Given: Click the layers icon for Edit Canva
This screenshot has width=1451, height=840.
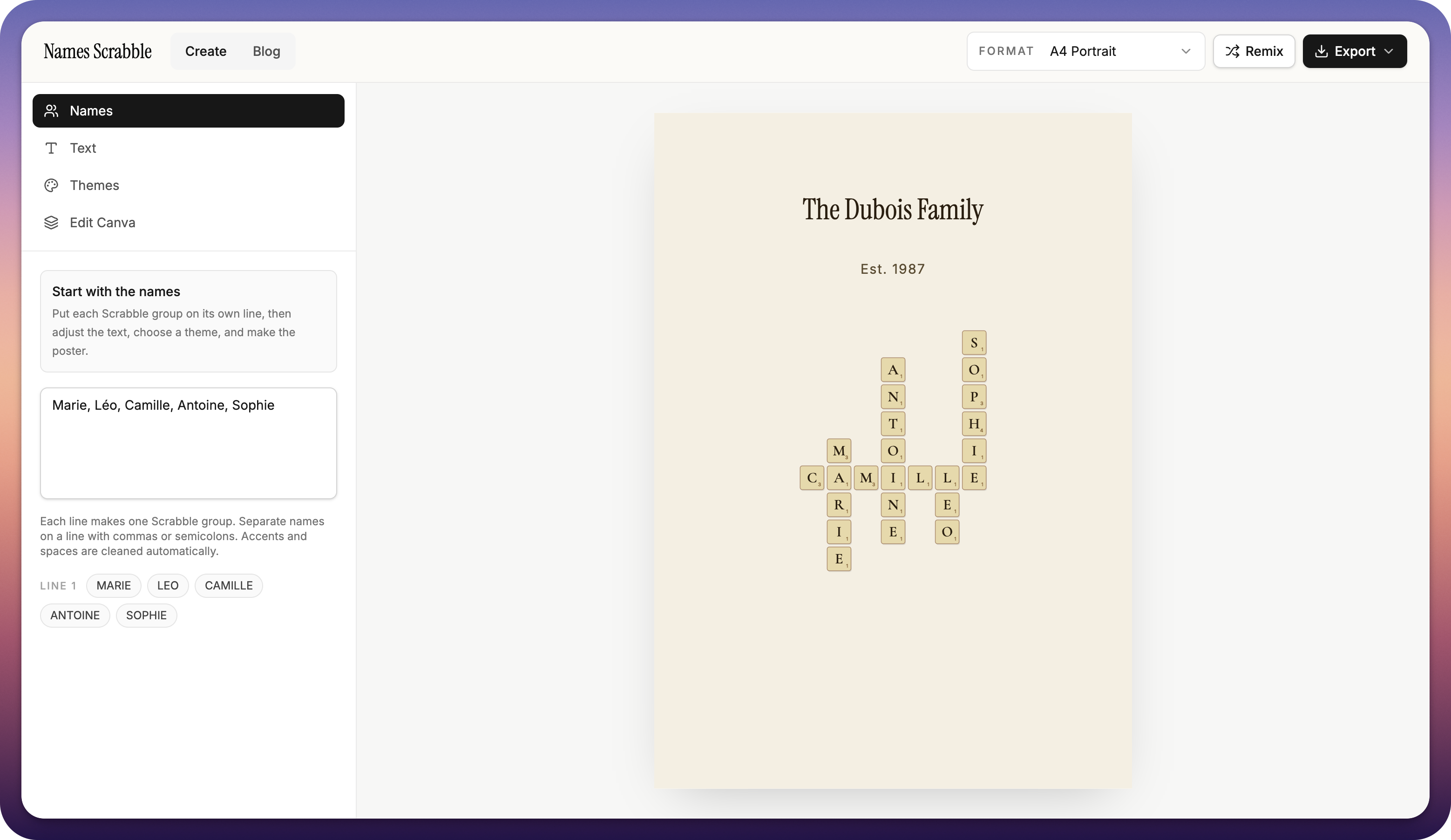Looking at the screenshot, I should coord(51,222).
